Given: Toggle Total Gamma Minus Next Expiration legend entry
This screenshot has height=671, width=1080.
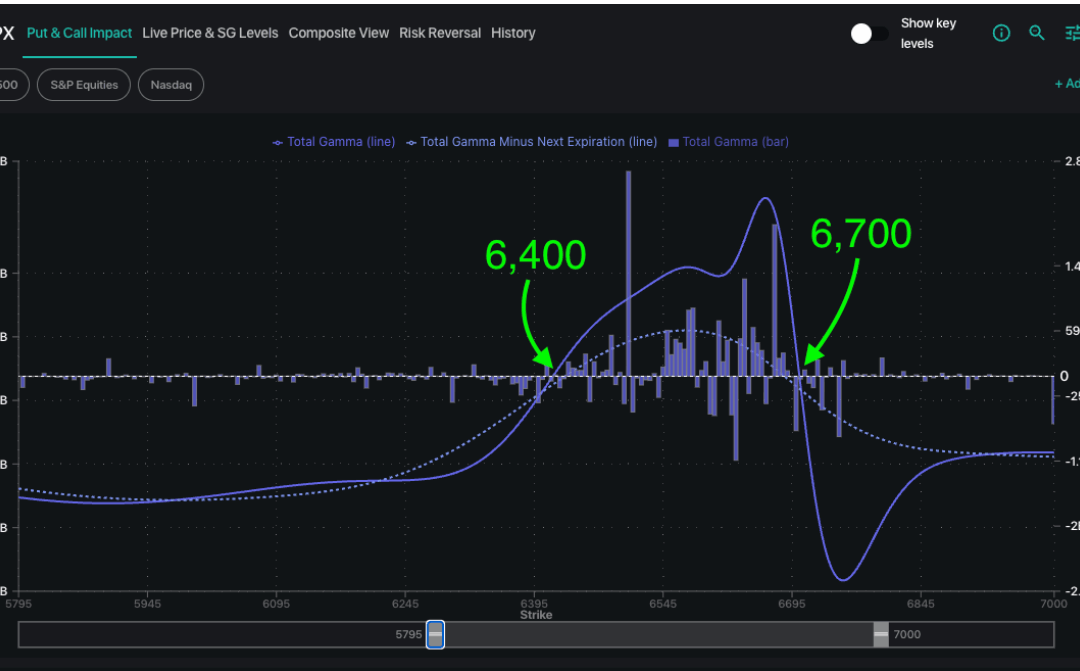Looking at the screenshot, I should (x=534, y=141).
